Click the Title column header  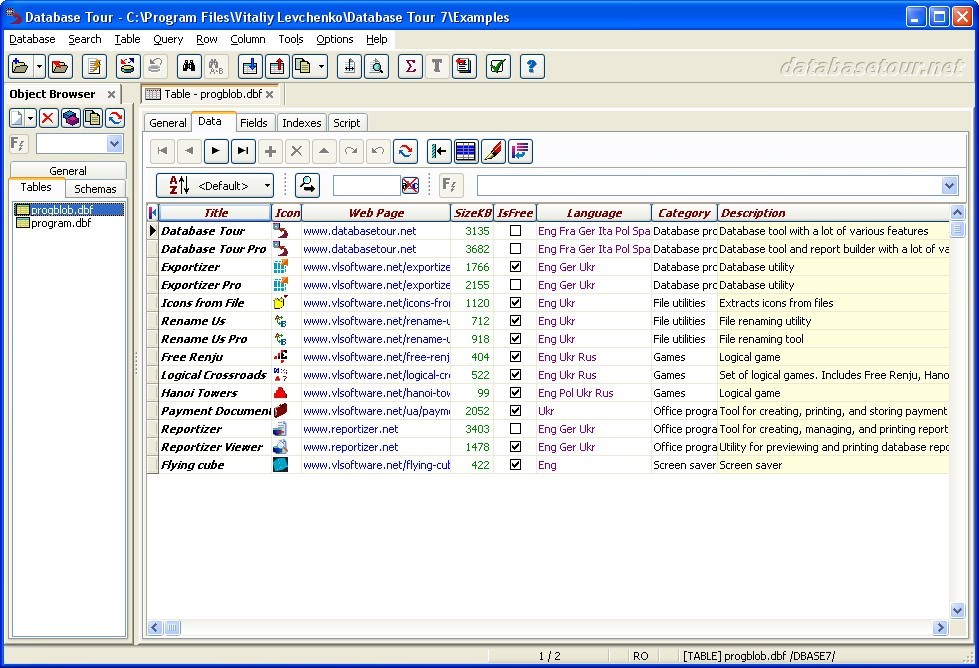coord(215,213)
